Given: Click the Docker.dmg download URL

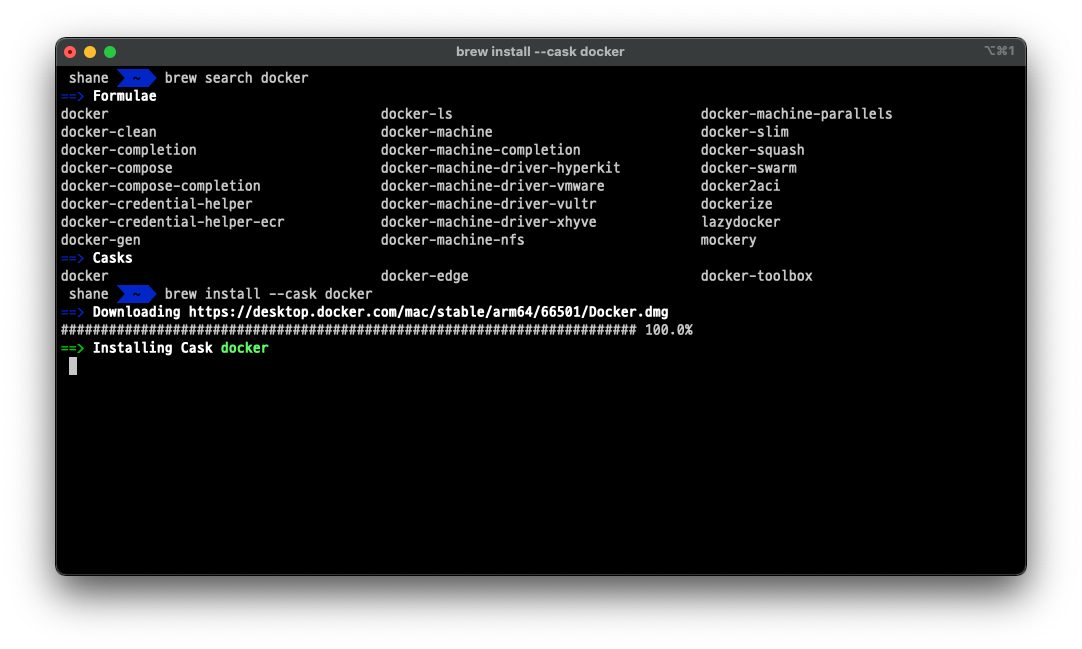Looking at the screenshot, I should [429, 312].
